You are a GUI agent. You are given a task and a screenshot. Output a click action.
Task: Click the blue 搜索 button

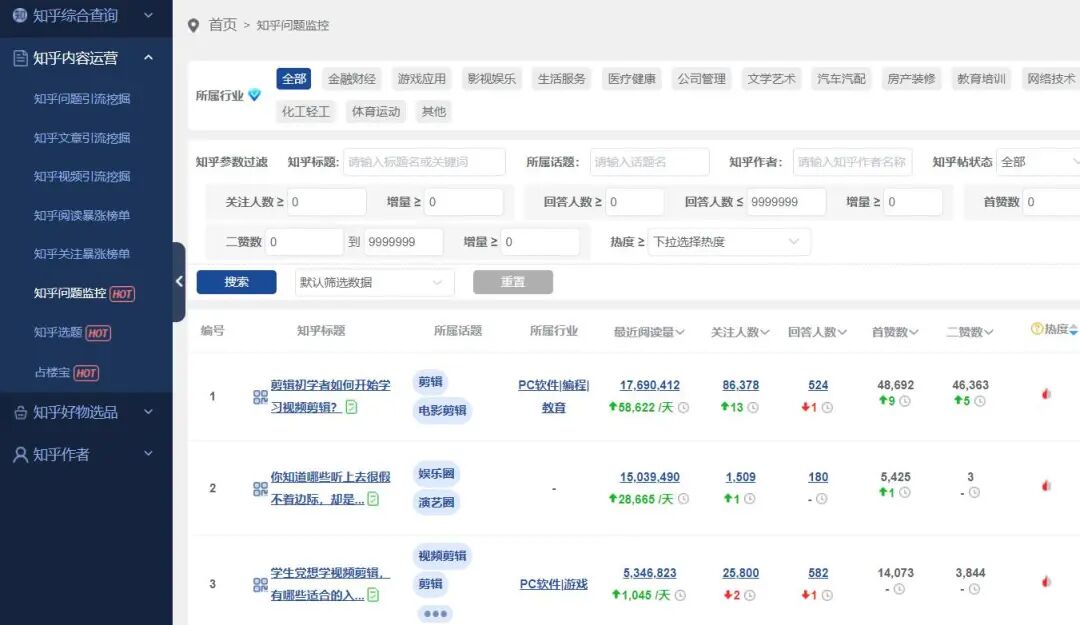tap(236, 282)
